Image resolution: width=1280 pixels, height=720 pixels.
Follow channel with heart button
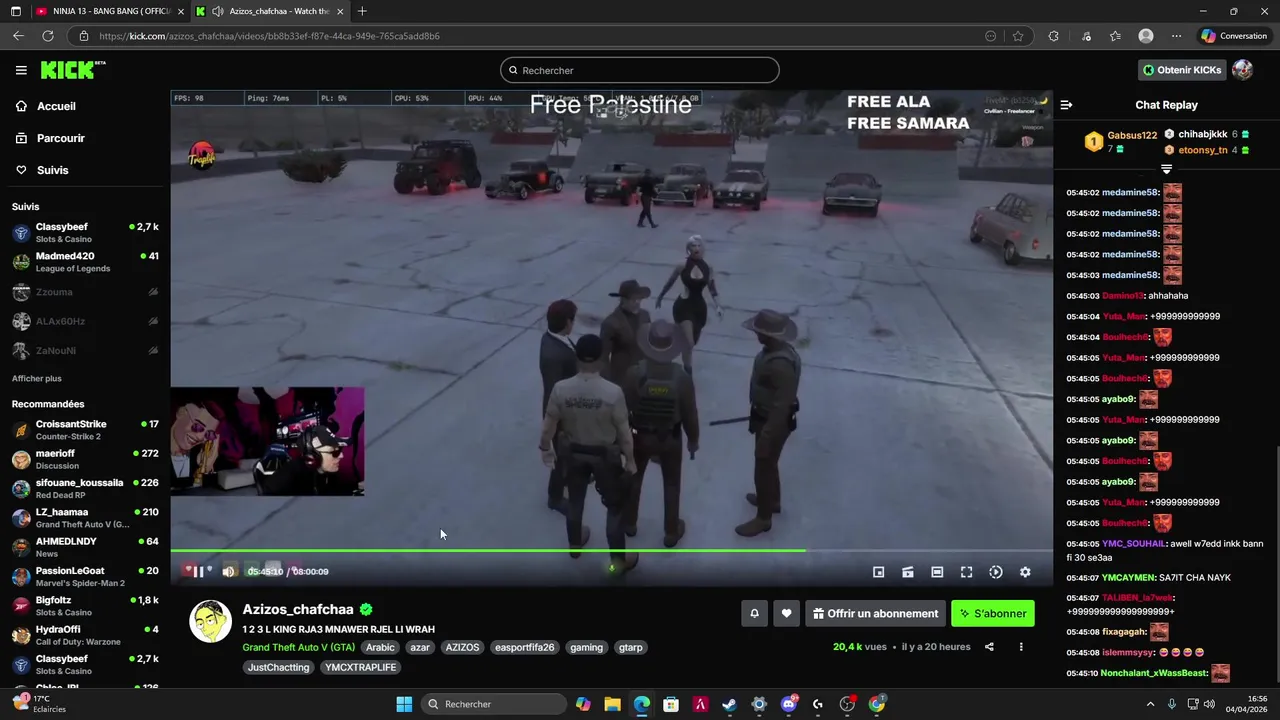tap(786, 614)
